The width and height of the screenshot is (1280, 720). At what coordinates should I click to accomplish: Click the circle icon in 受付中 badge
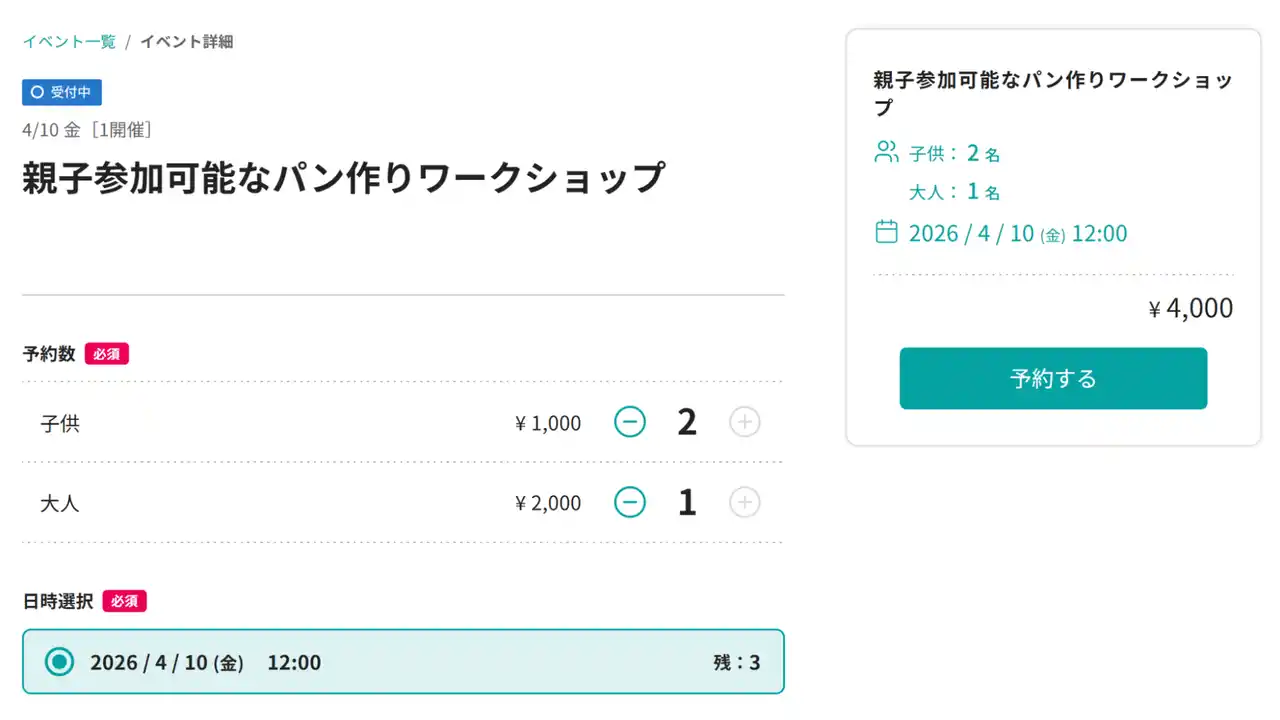[38, 92]
